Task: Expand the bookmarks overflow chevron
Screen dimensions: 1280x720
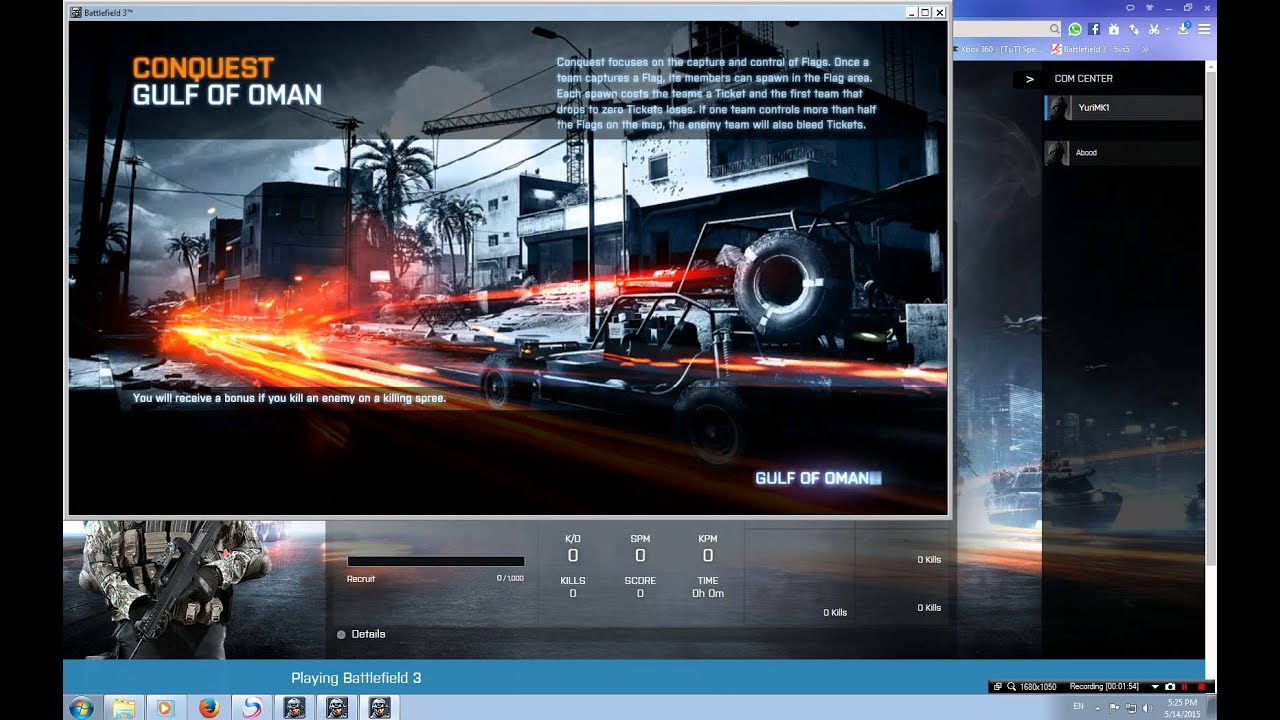Action: (x=1145, y=49)
